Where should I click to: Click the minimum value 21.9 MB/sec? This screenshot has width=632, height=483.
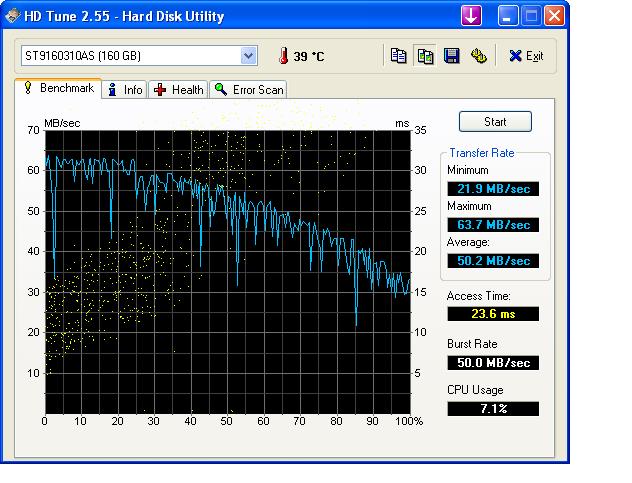[x=493, y=189]
